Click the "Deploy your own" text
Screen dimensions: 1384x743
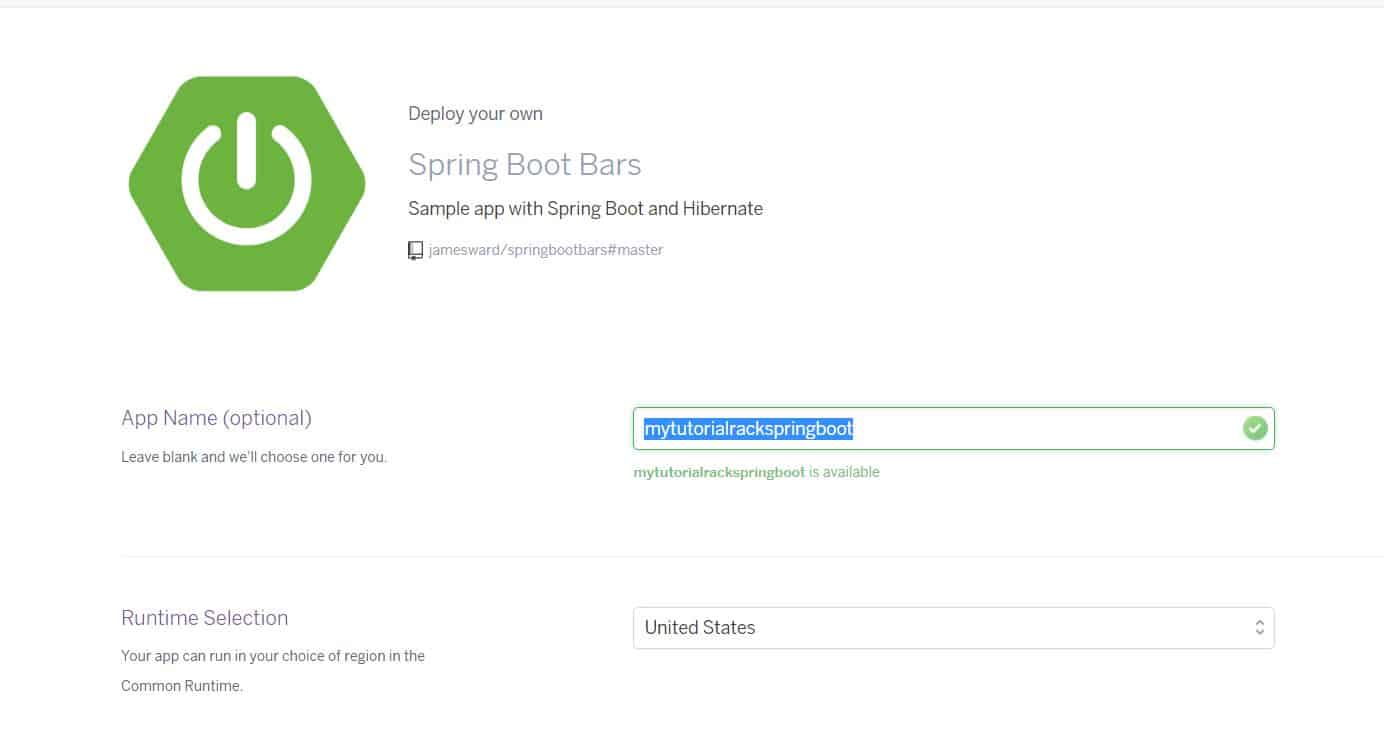click(x=475, y=114)
